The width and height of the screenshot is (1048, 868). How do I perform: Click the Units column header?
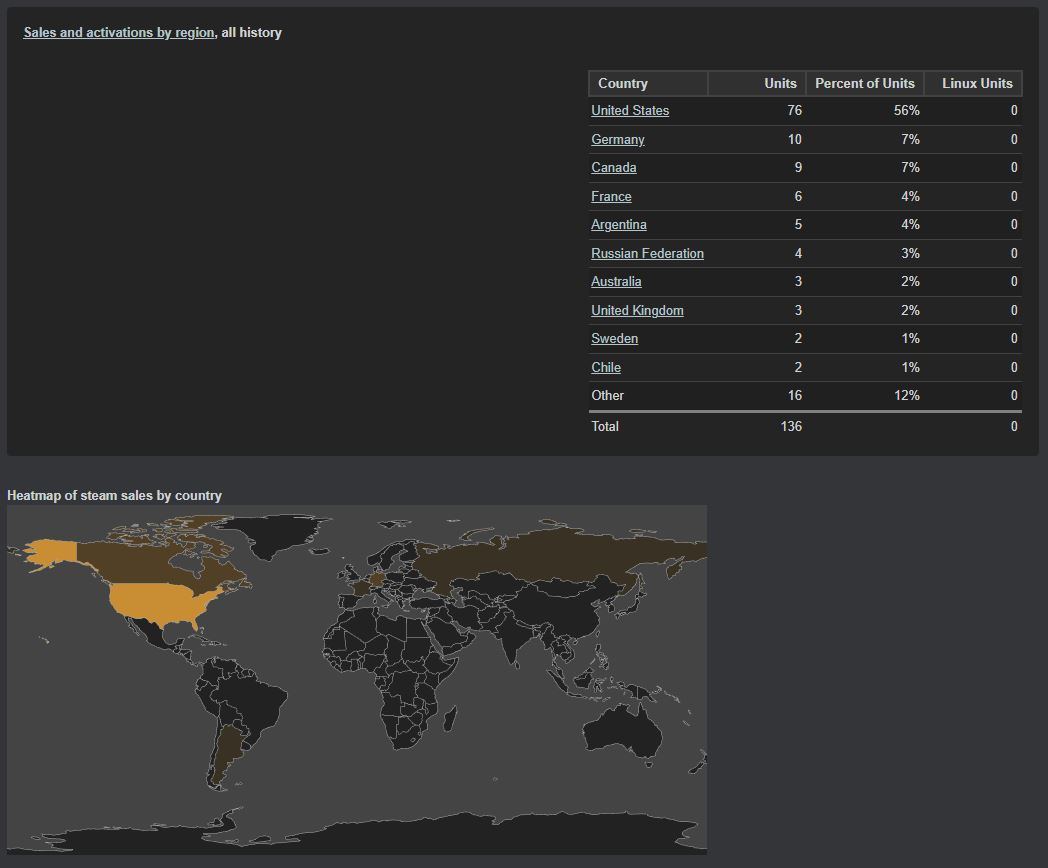[757, 84]
